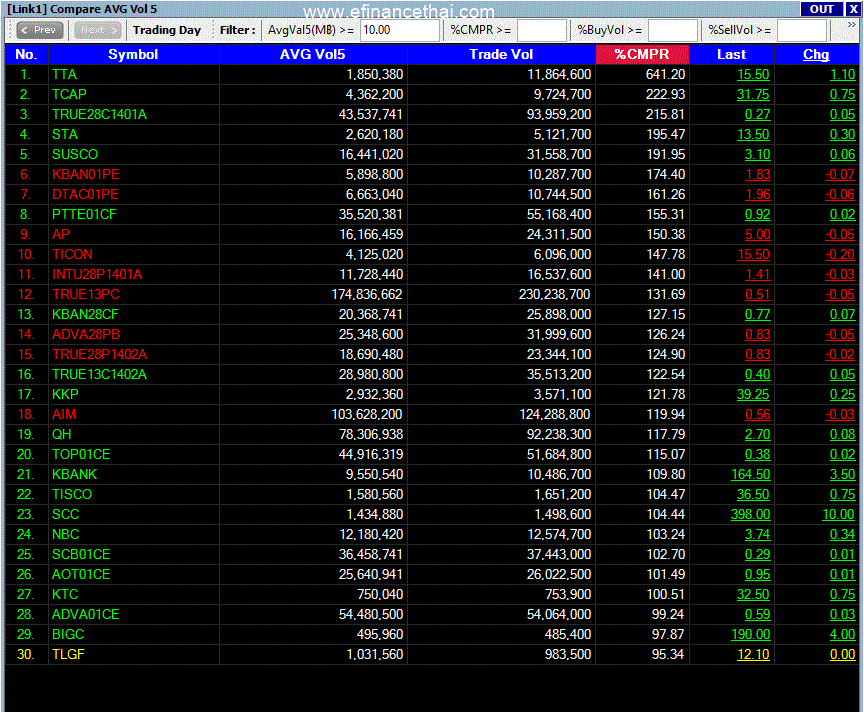Select the TOP01CE symbol
Screen dimensions: 864x712
pos(82,455)
